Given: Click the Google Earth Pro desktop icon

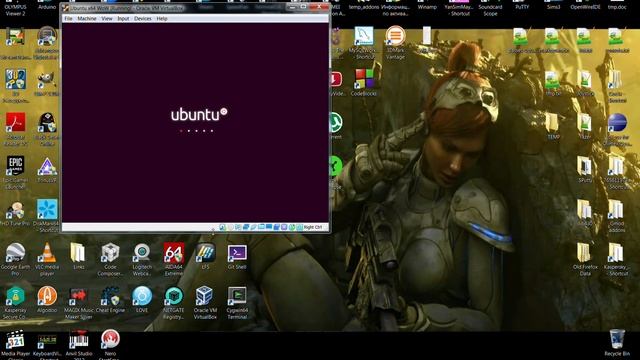Looking at the screenshot, I should coord(16,253).
